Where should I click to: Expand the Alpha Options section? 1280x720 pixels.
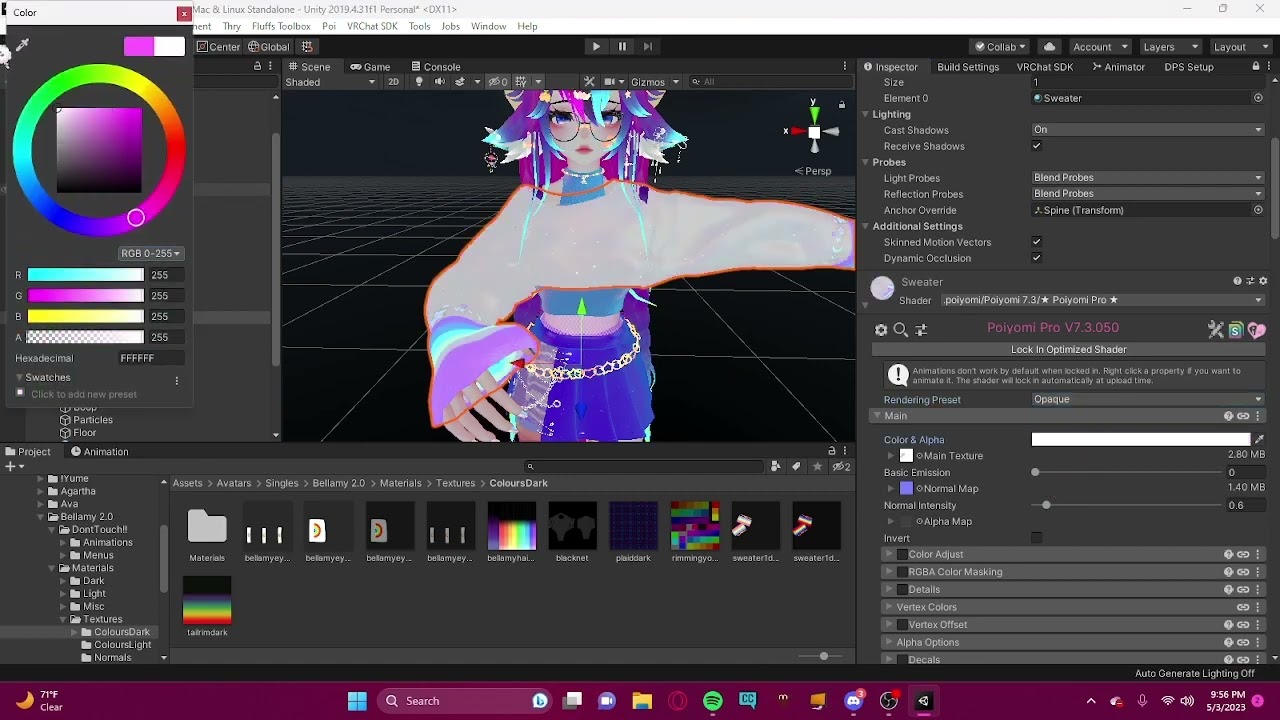[887, 642]
